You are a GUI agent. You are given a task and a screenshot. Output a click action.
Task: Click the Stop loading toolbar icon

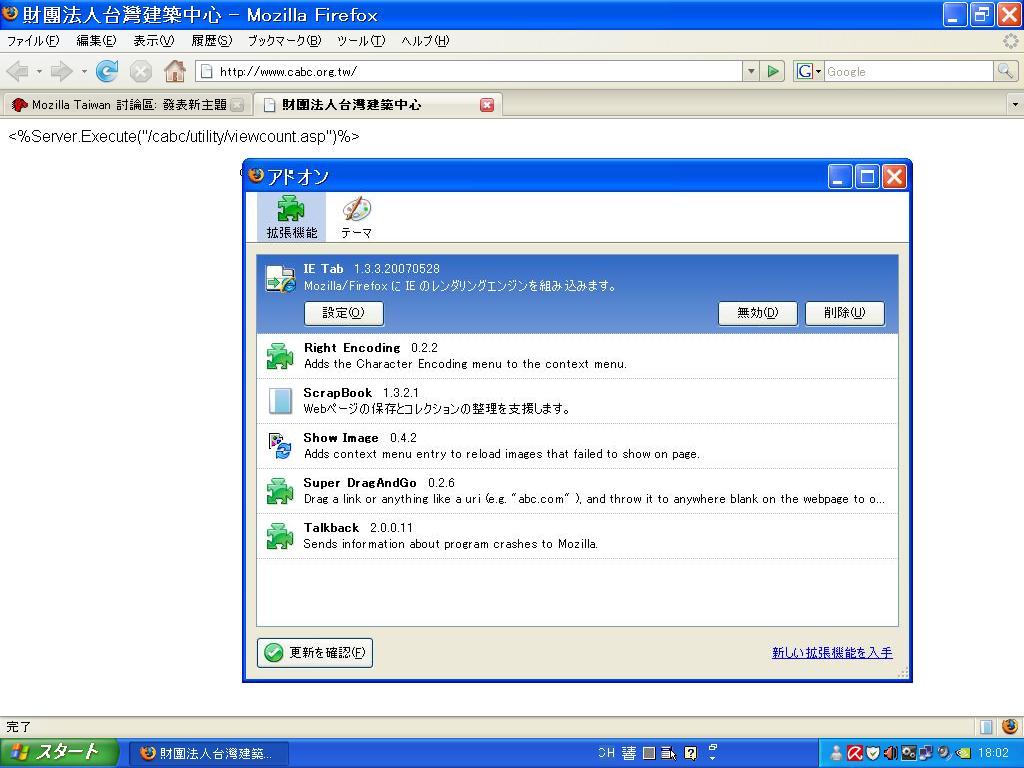(141, 71)
